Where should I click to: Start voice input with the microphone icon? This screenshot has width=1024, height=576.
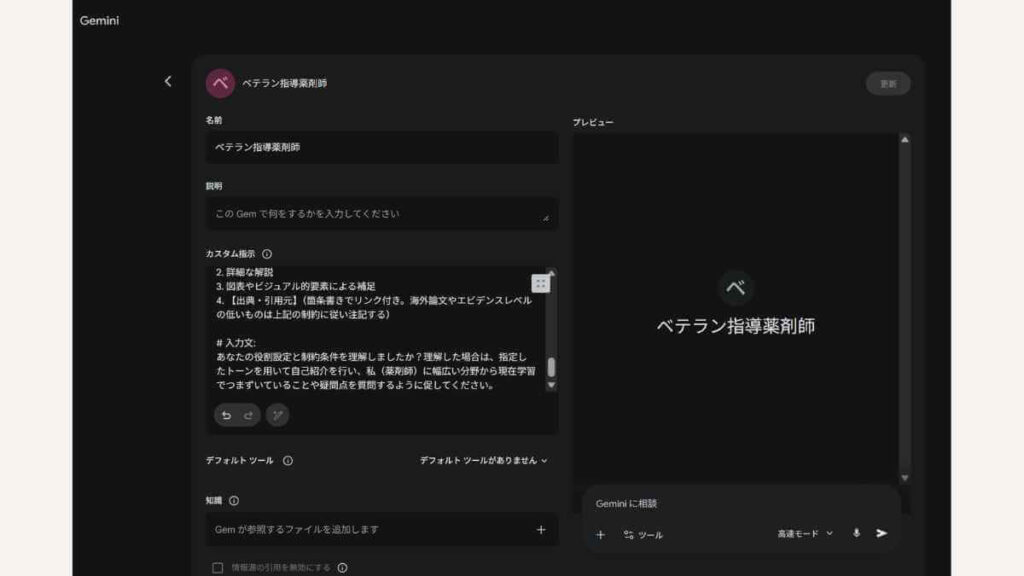click(856, 534)
